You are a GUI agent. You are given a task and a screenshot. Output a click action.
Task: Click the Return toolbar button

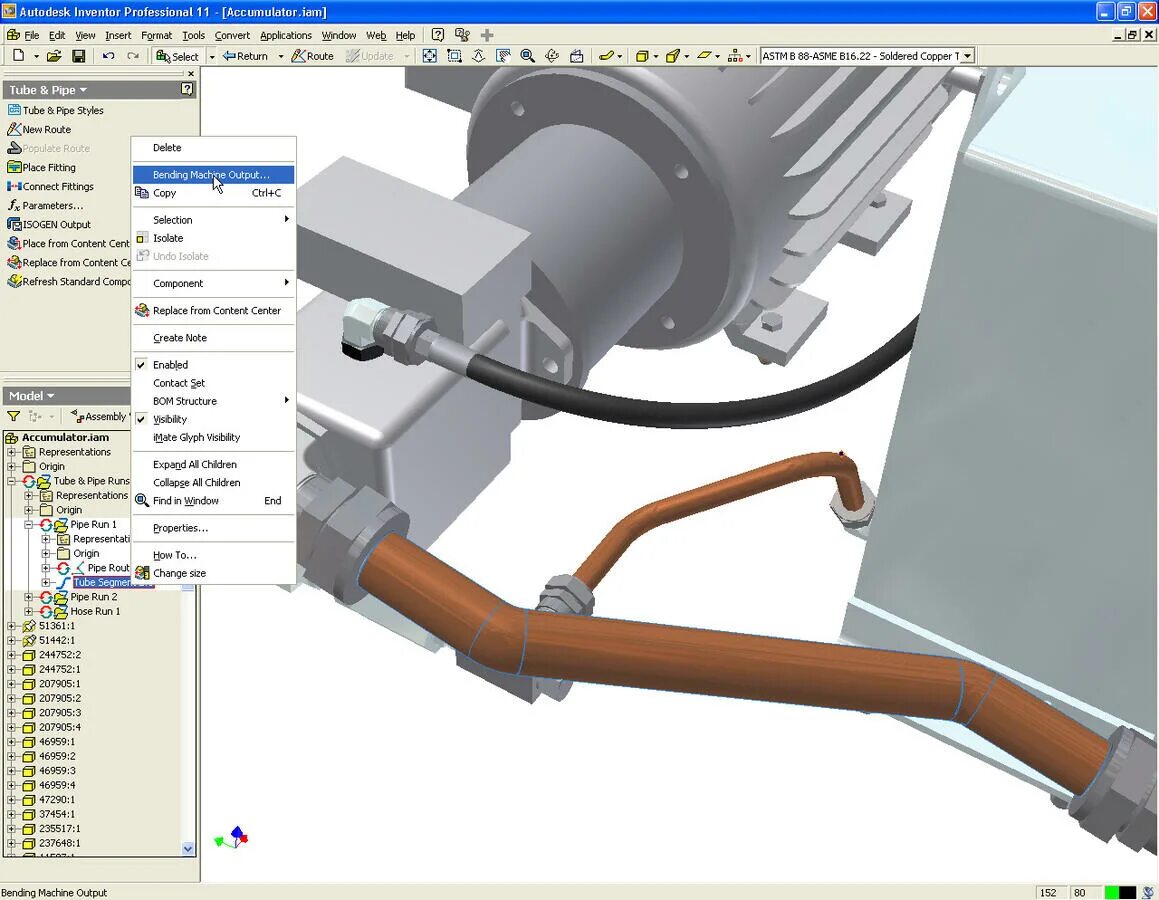pyautogui.click(x=245, y=55)
